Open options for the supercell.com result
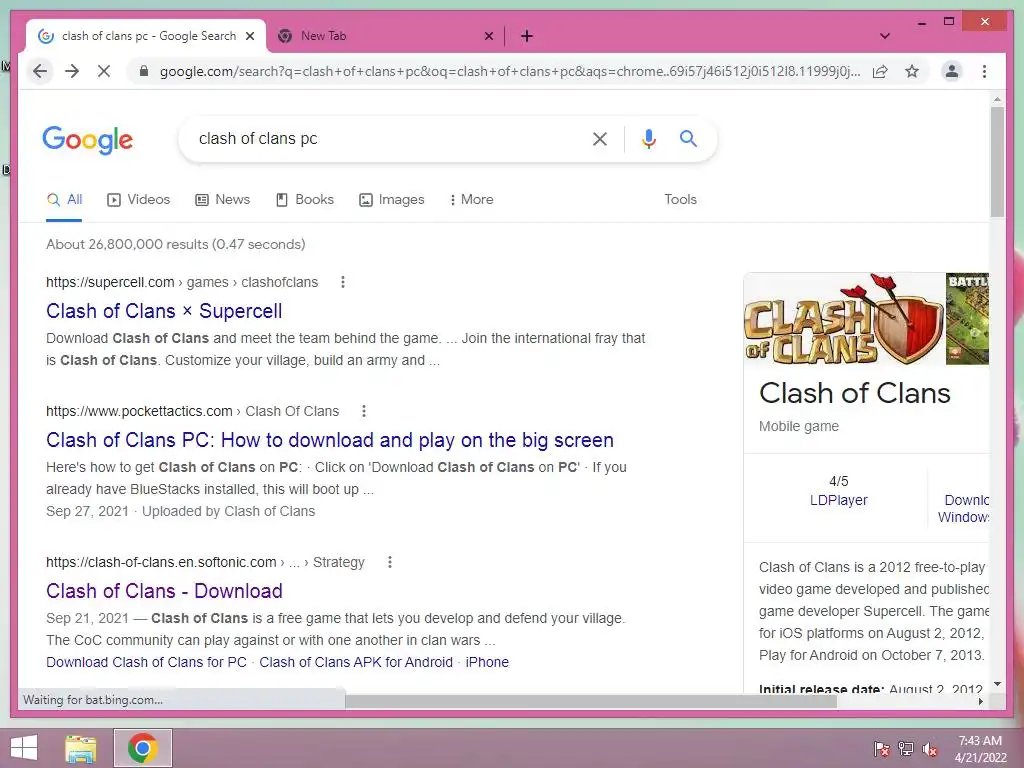 [x=343, y=282]
